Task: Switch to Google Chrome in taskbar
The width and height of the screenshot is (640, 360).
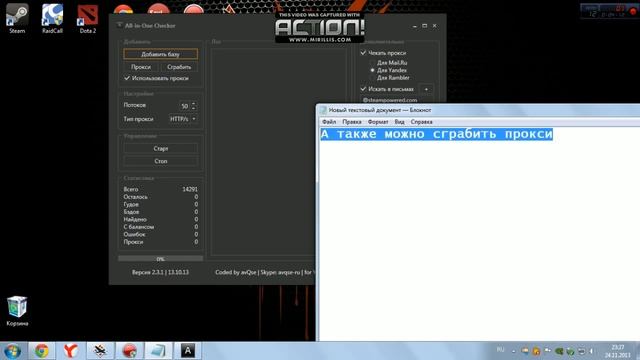Action: click(x=41, y=351)
